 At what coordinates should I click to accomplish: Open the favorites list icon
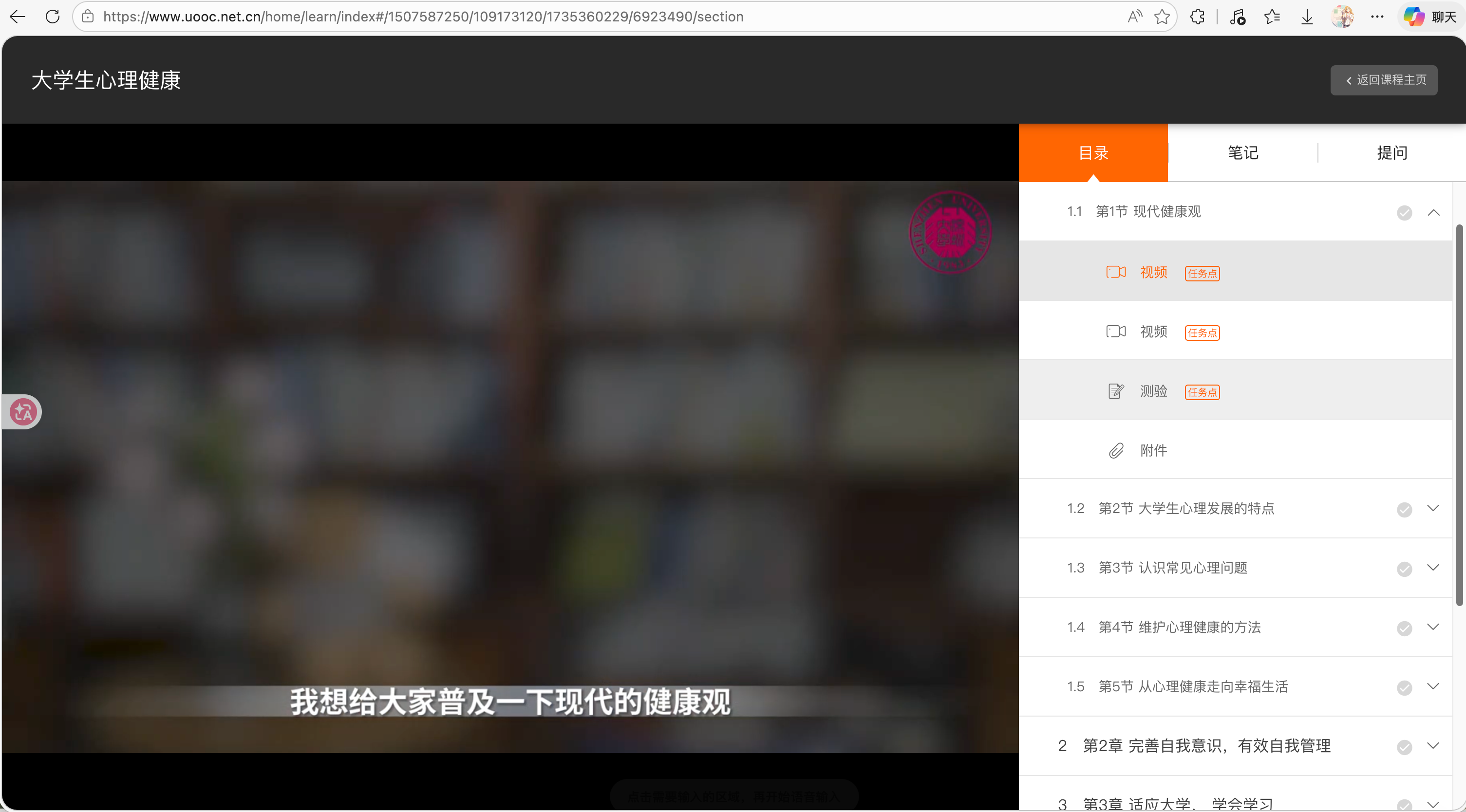click(x=1272, y=17)
